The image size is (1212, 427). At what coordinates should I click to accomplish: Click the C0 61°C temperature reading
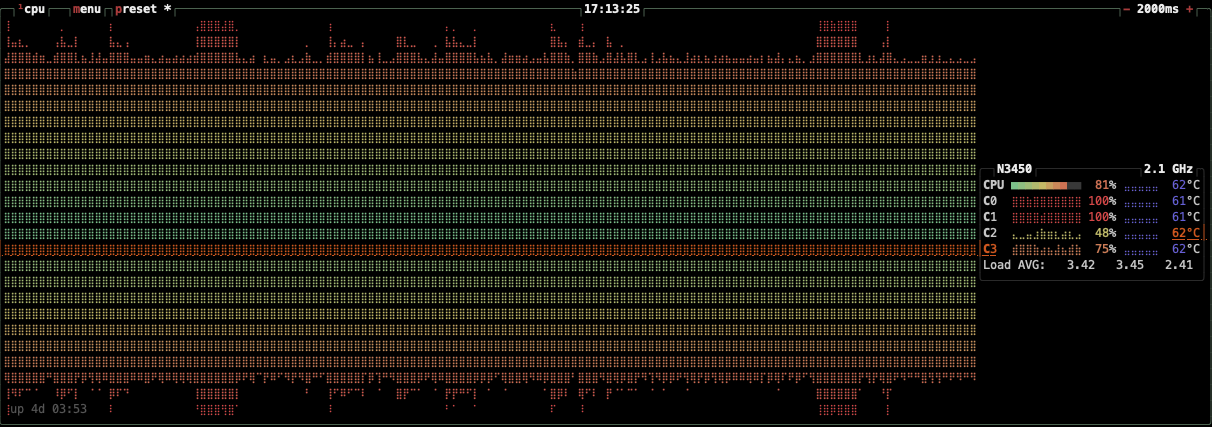click(1186, 201)
